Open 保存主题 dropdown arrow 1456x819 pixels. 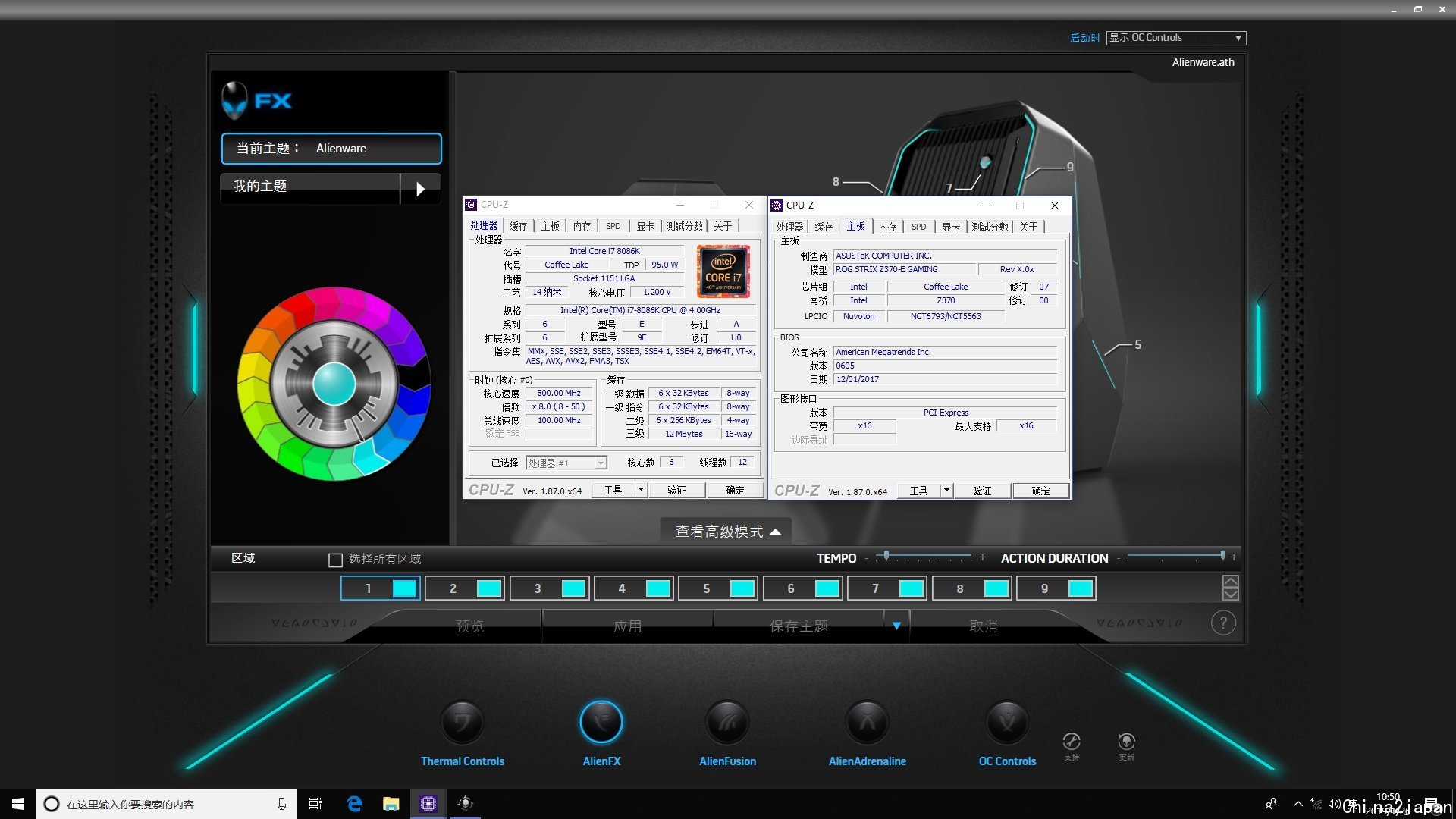896,626
